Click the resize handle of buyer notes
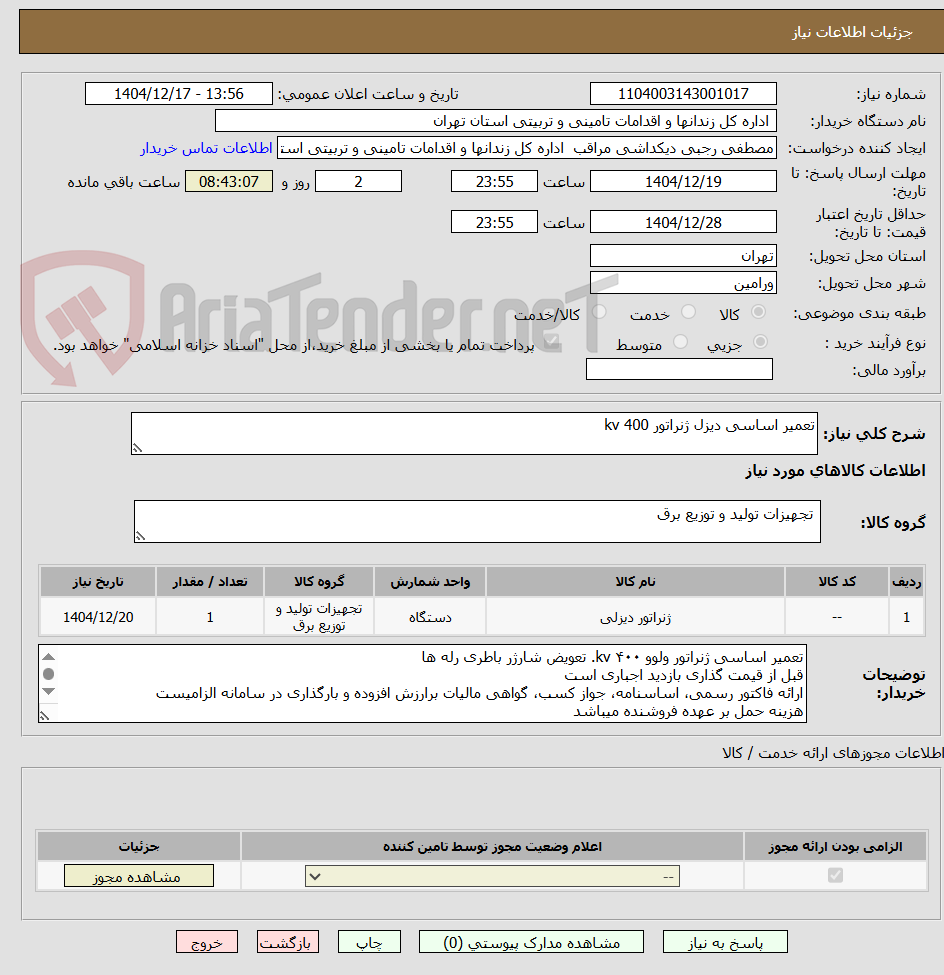The width and height of the screenshot is (944, 975). click(x=44, y=716)
